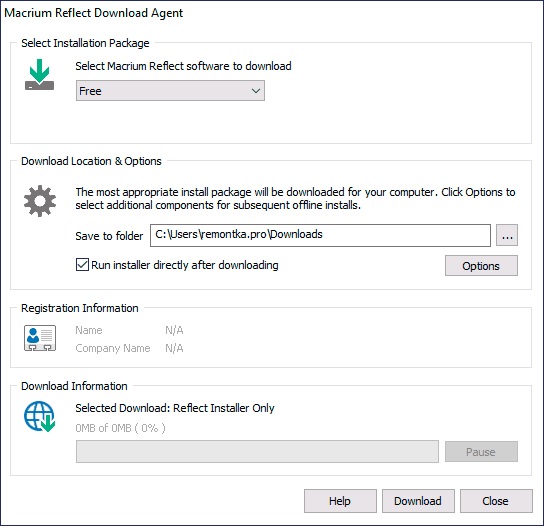Screen dimensions: 544x526
Task: Click the green download arrow drive icon
Action: pos(39,74)
